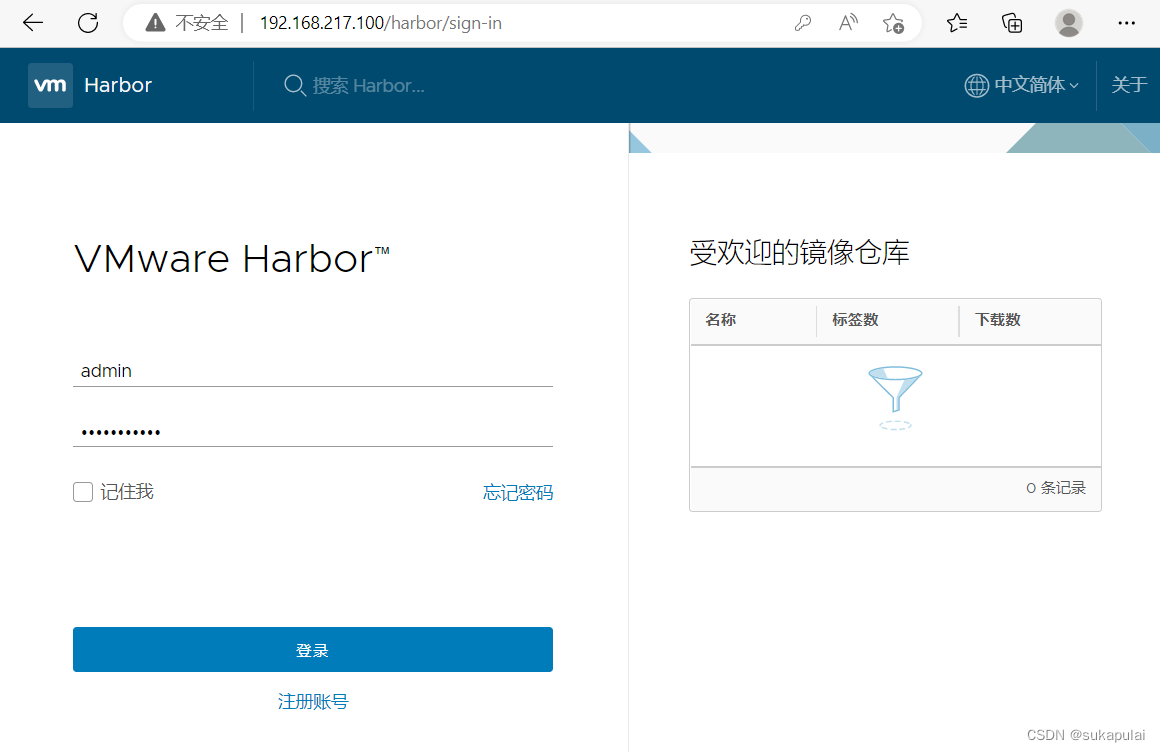The width and height of the screenshot is (1160, 752).
Task: Add page to favorites star icon
Action: [894, 24]
